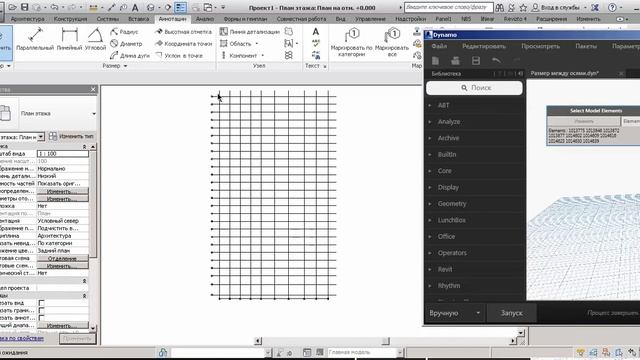Click the Отделение button in properties
The image size is (640, 360).
coord(62,258)
